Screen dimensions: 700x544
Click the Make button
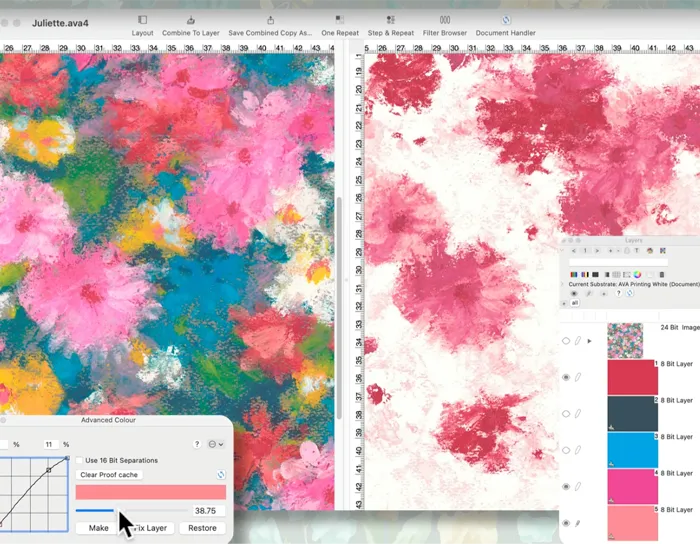pos(98,528)
